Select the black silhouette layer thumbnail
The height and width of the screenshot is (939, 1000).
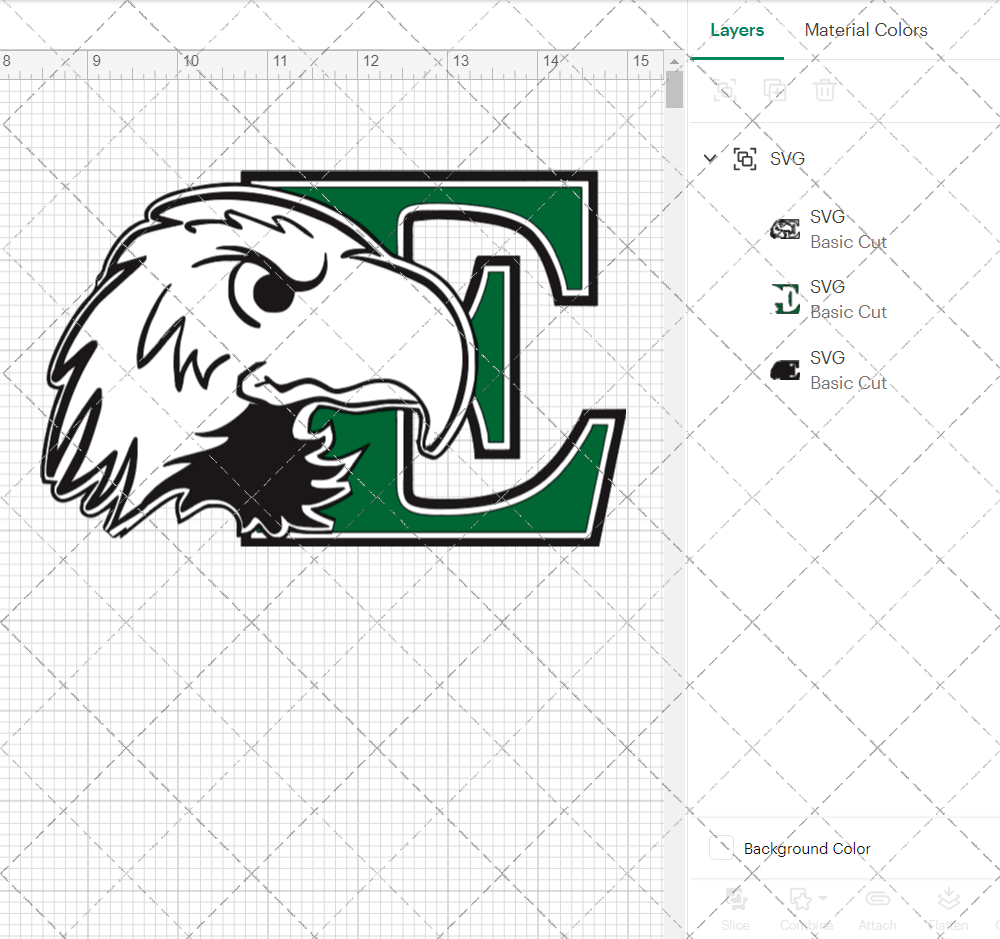pyautogui.click(x=785, y=370)
